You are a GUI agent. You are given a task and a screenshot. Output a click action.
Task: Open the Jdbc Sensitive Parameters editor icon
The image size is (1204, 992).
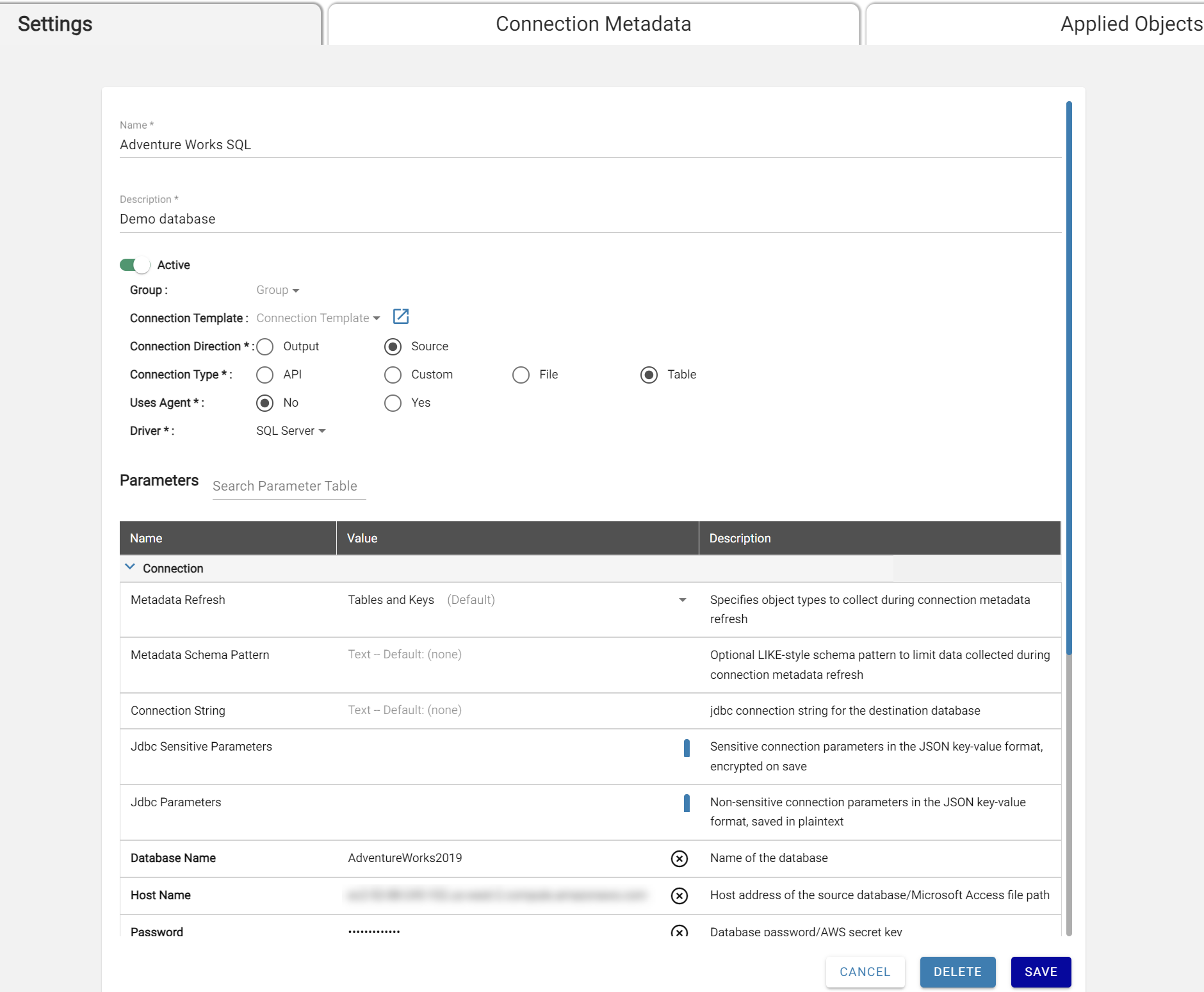(x=687, y=747)
